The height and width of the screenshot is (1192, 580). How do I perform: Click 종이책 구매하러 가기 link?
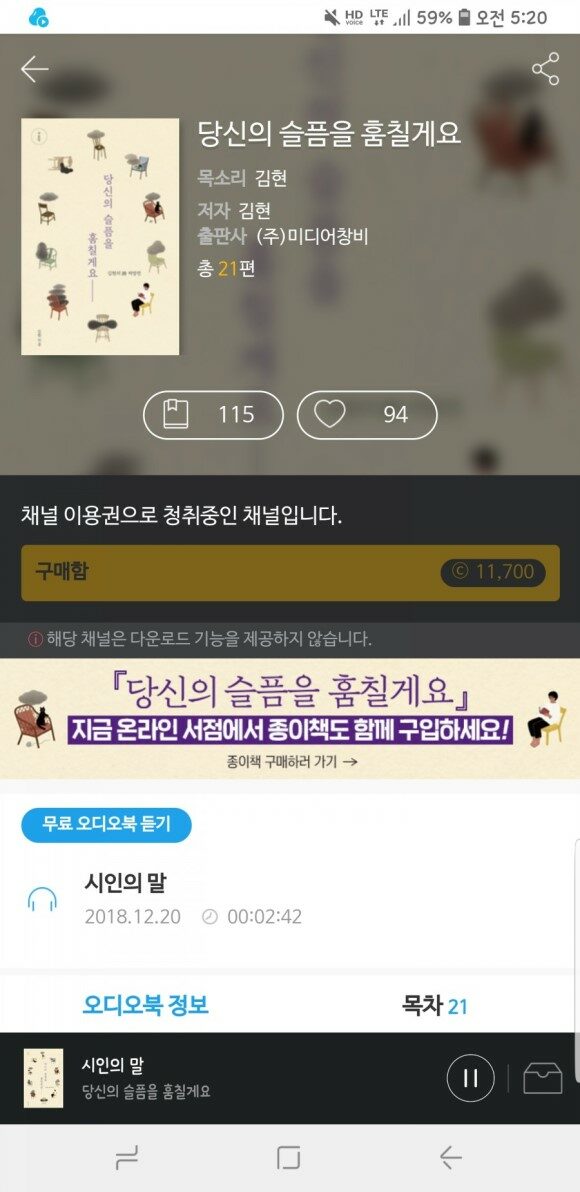(292, 761)
